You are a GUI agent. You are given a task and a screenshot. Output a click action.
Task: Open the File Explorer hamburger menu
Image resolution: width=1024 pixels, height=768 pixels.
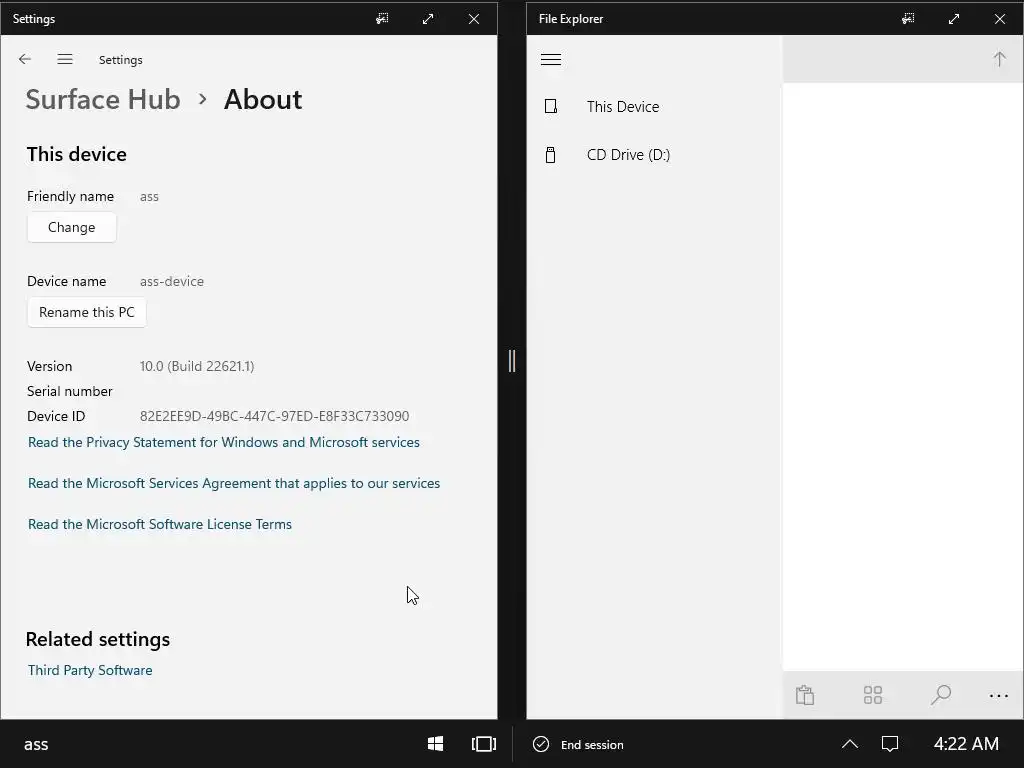(x=551, y=59)
